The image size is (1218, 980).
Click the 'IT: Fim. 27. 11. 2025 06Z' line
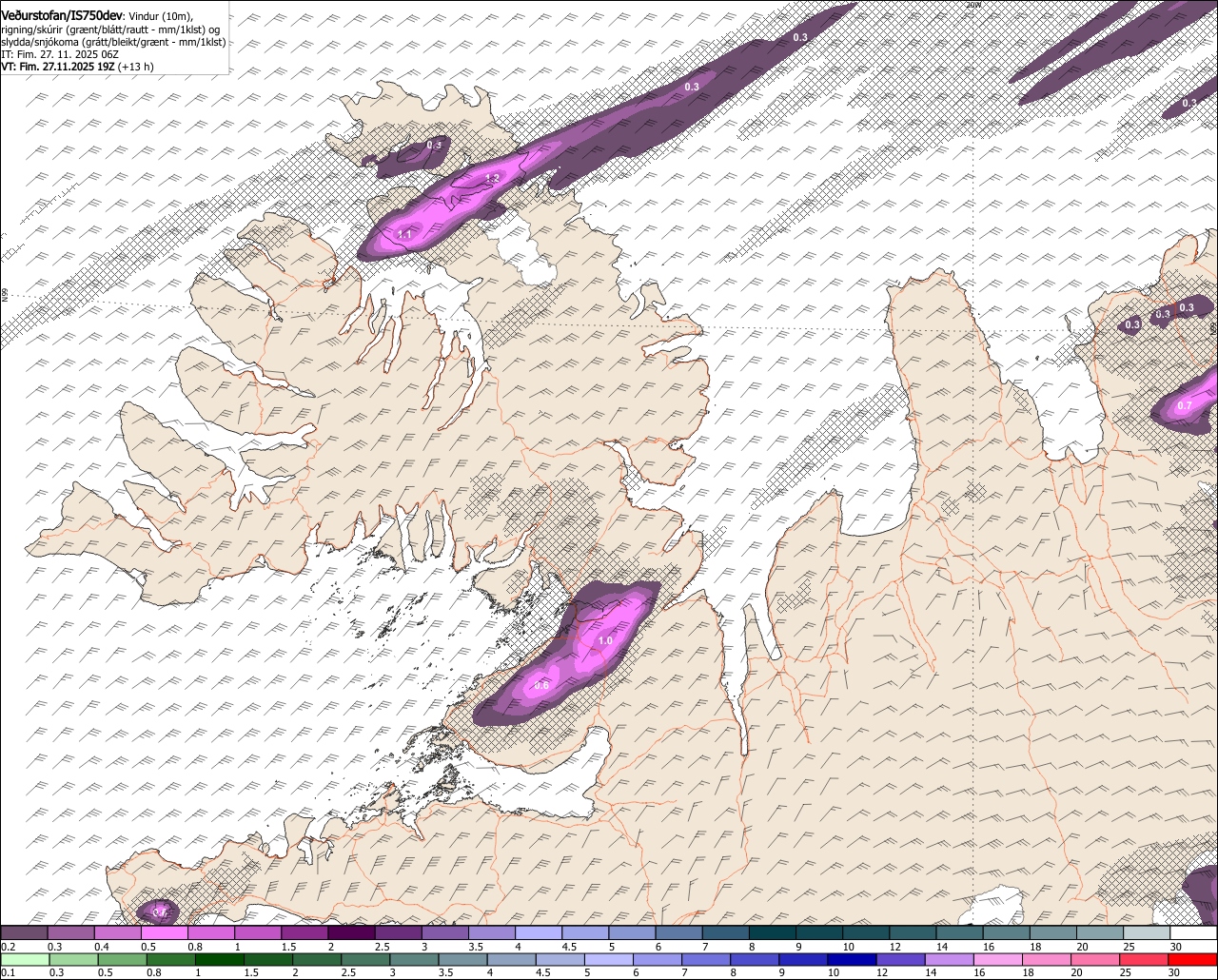(60, 54)
